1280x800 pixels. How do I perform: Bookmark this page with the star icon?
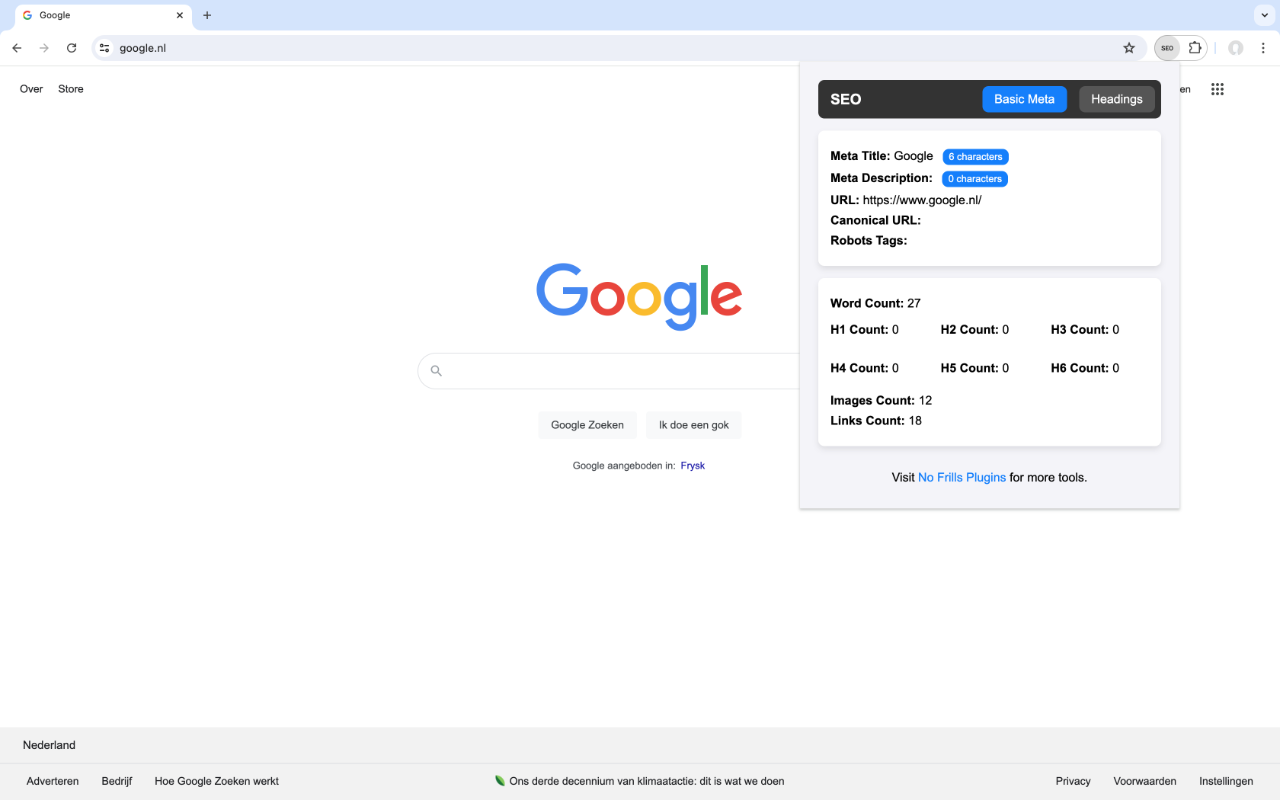pos(1129,48)
